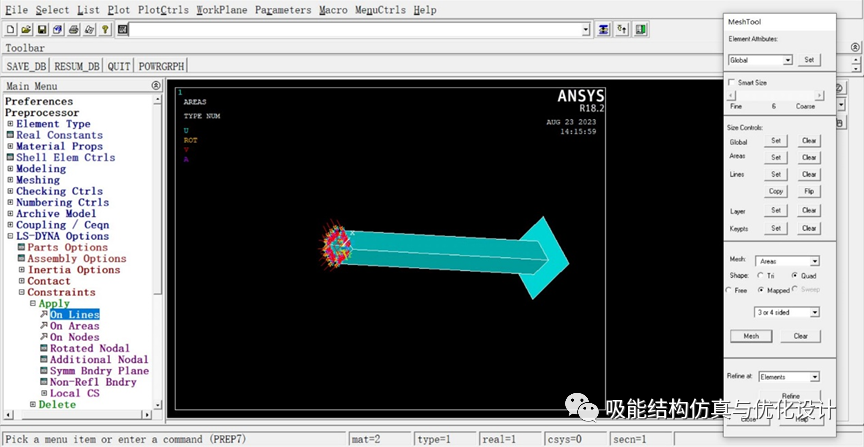Select Mapped mesher radio button
Screen dimensions: 864x447
(x=761, y=290)
